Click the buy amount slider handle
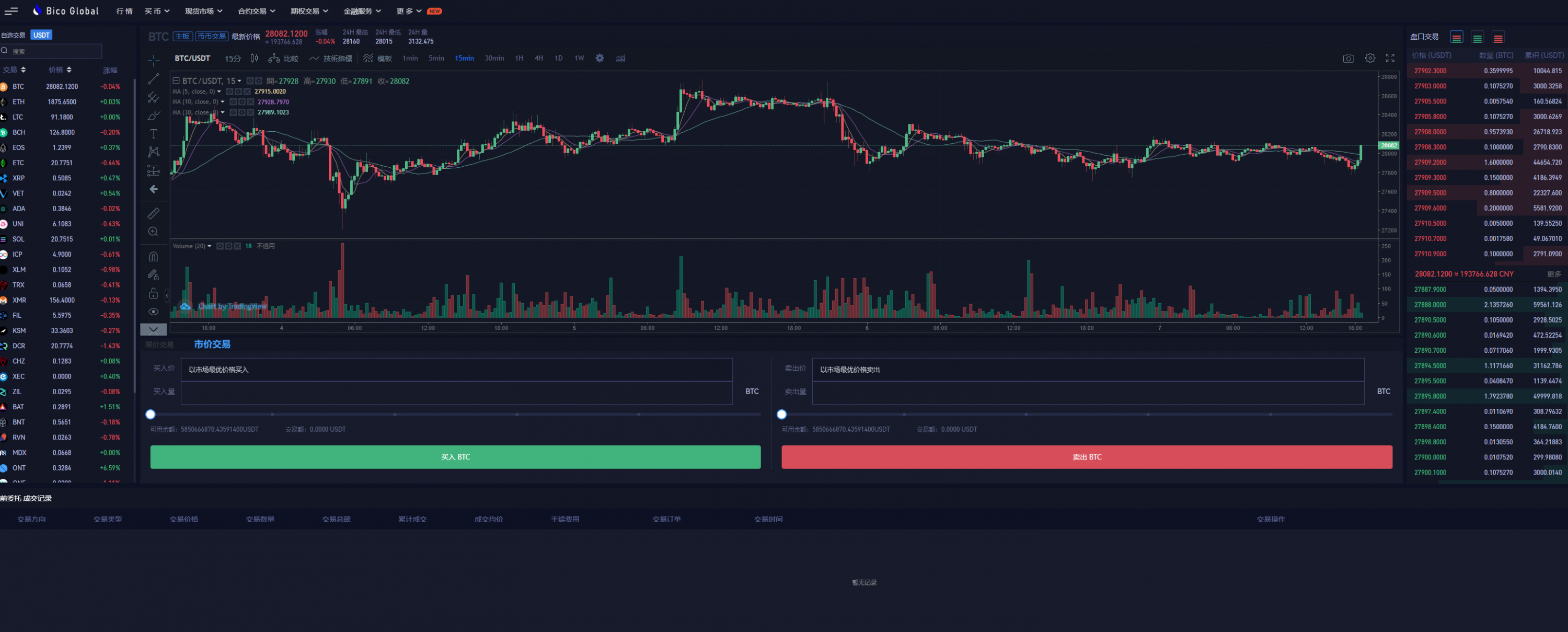Screen dimensions: 1568x632 [151, 415]
